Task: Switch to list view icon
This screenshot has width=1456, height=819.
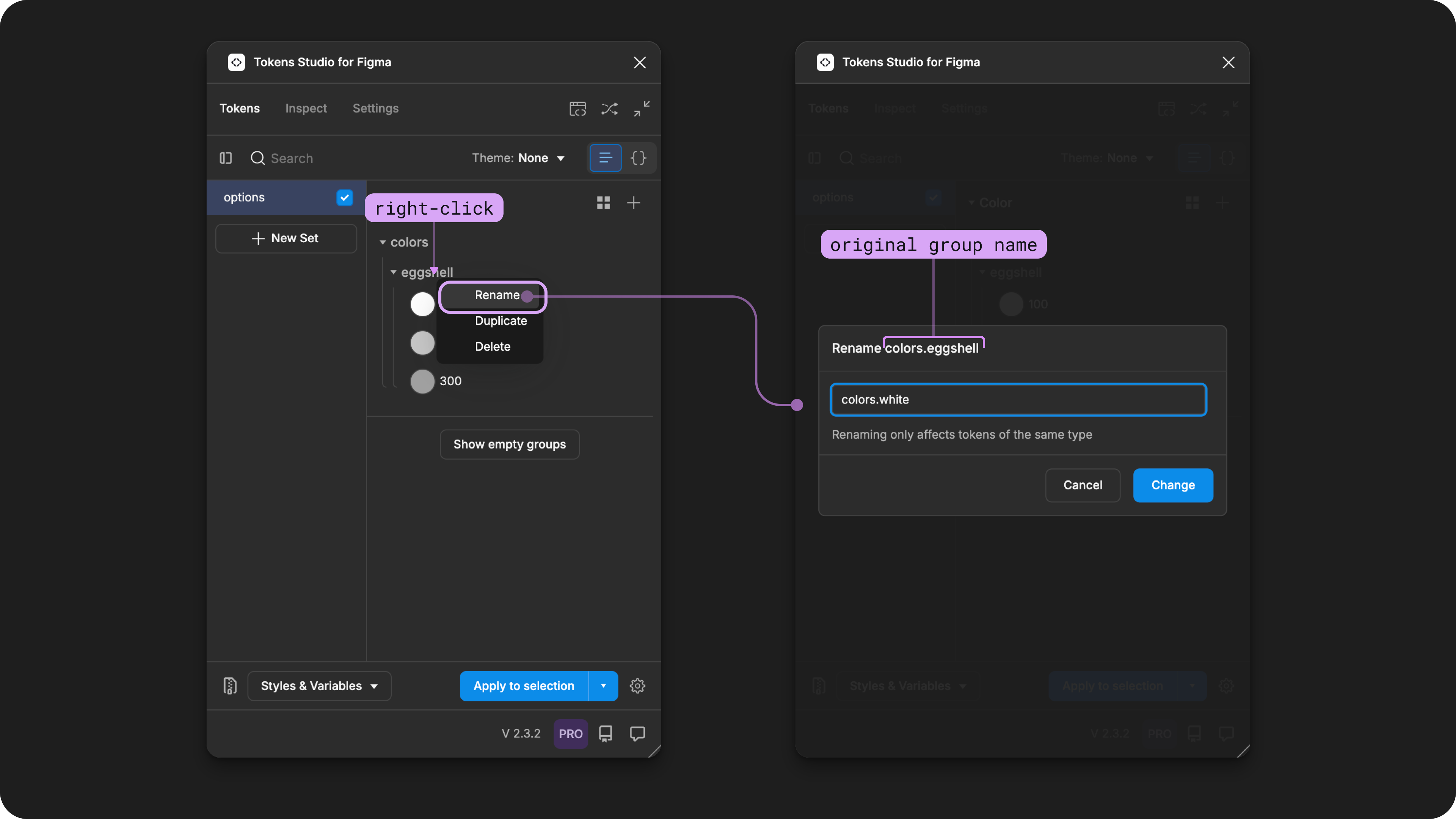Action: click(606, 158)
